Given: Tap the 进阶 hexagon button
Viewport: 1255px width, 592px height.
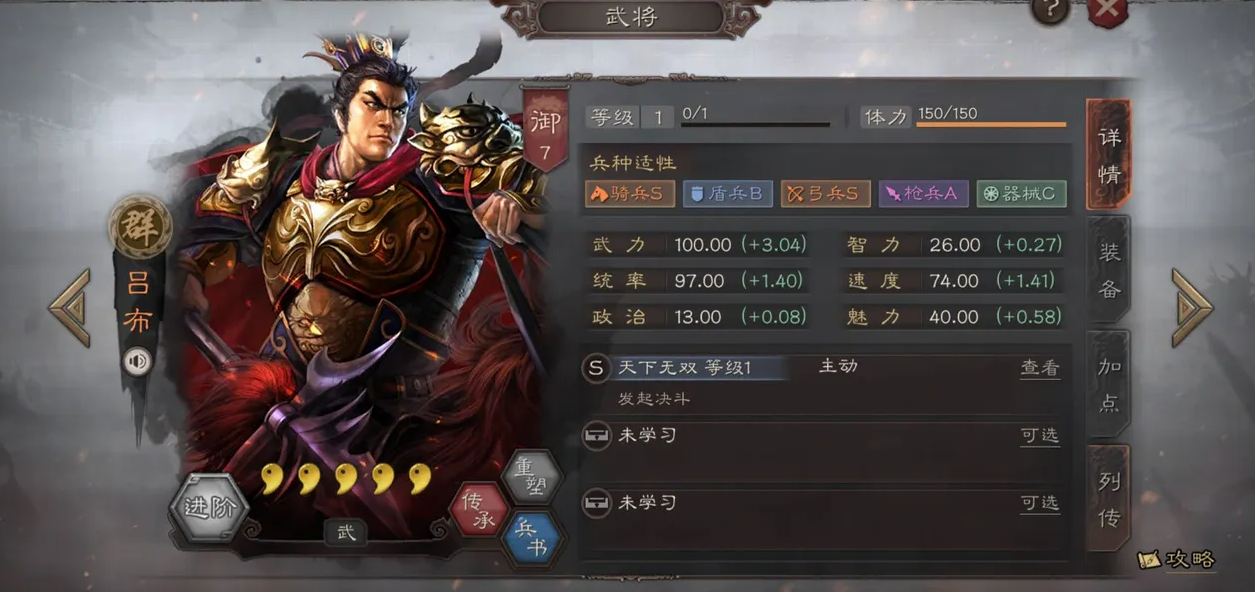Looking at the screenshot, I should tap(209, 506).
